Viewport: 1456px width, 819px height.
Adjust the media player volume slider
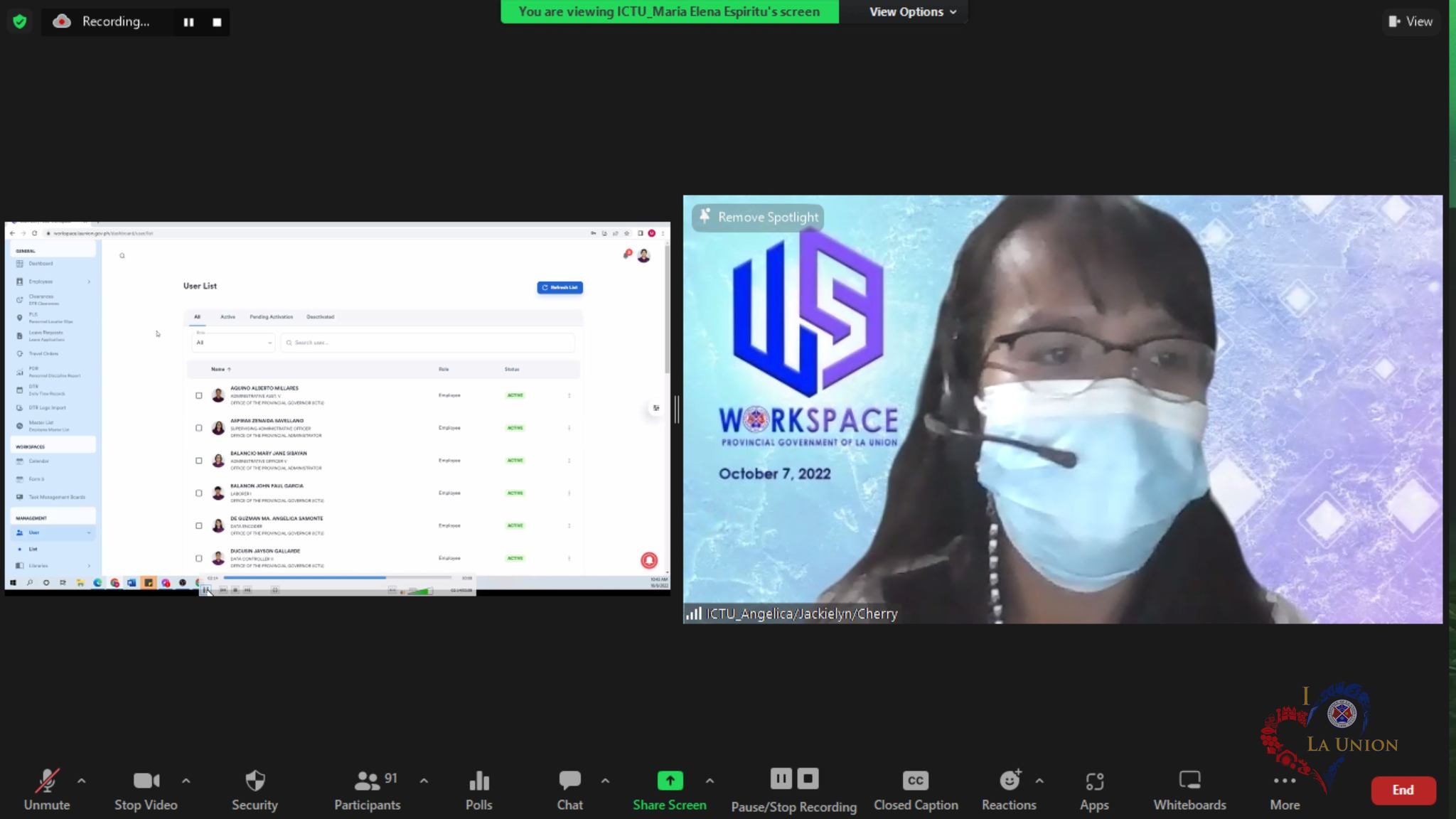pos(420,591)
